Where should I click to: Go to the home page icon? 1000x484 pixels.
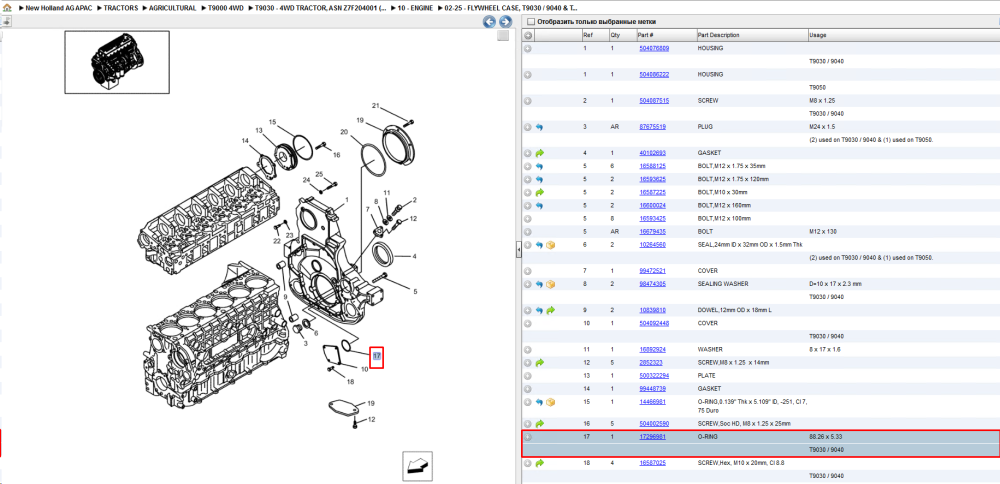click(6, 8)
